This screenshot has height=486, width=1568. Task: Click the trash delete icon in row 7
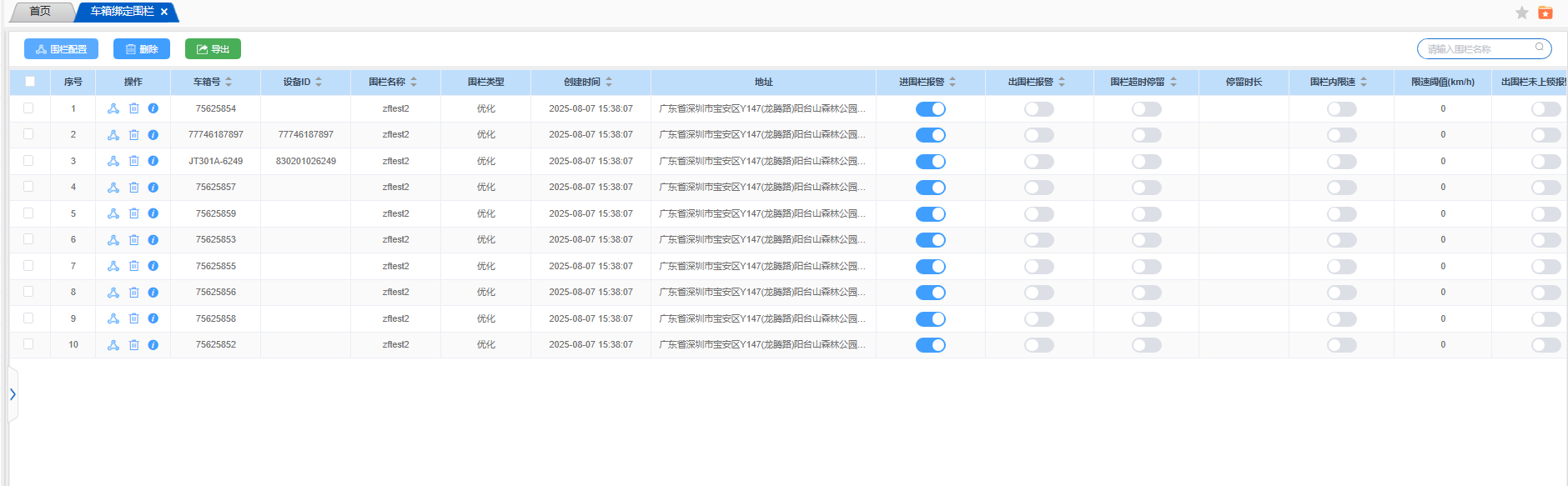[133, 266]
